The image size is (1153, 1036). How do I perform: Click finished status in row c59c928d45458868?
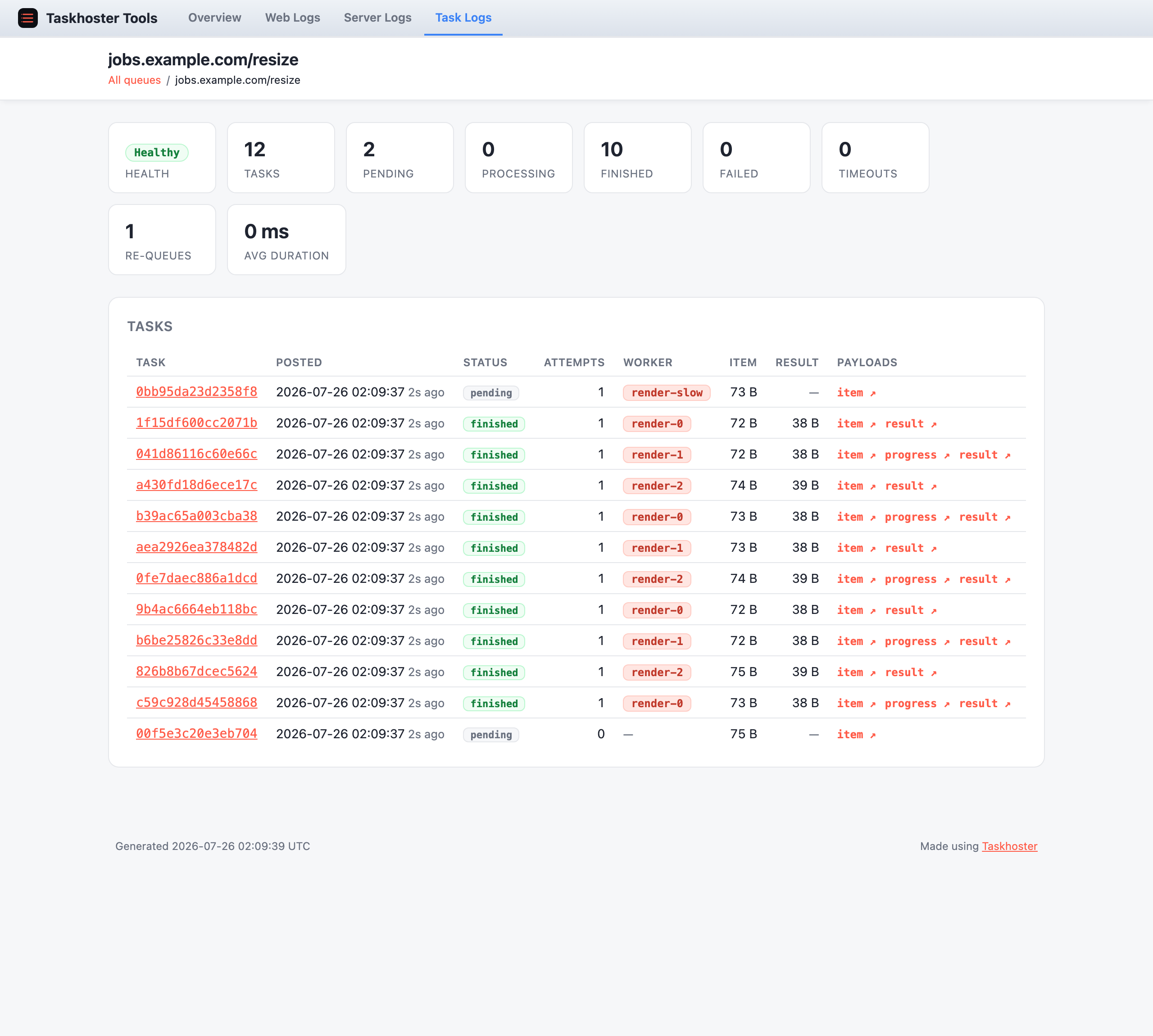[x=494, y=704]
